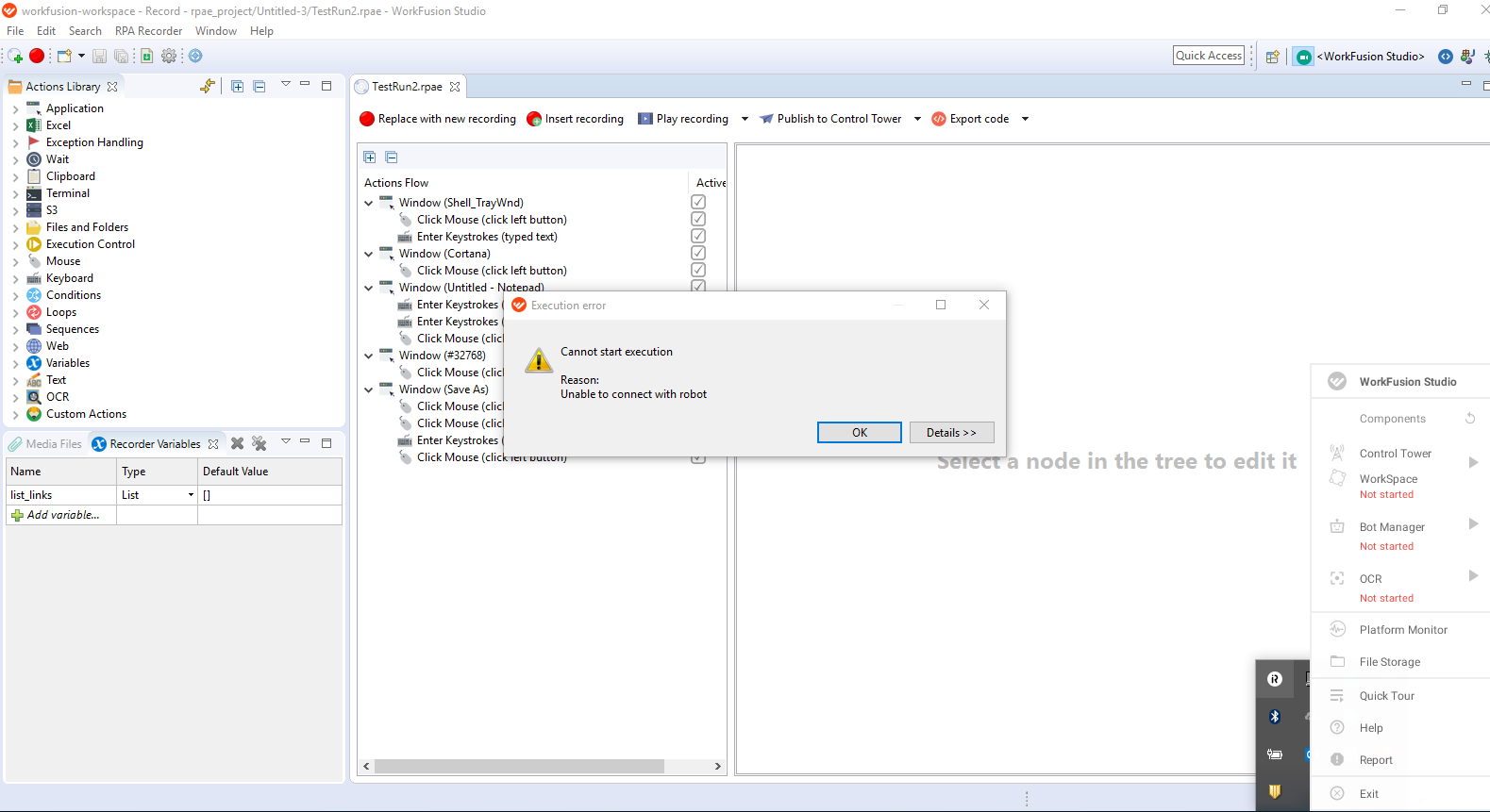Click Publish to Control Tower
Screen dimensions: 1490x812
830,119
